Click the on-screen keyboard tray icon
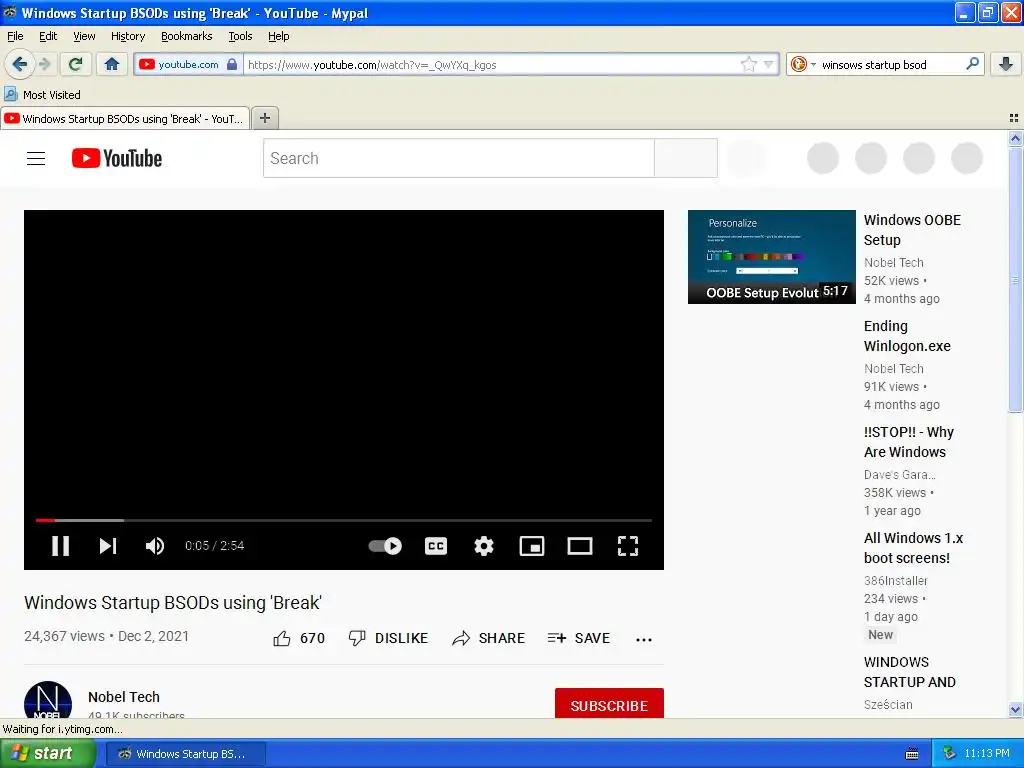1024x768 pixels. tap(912, 754)
